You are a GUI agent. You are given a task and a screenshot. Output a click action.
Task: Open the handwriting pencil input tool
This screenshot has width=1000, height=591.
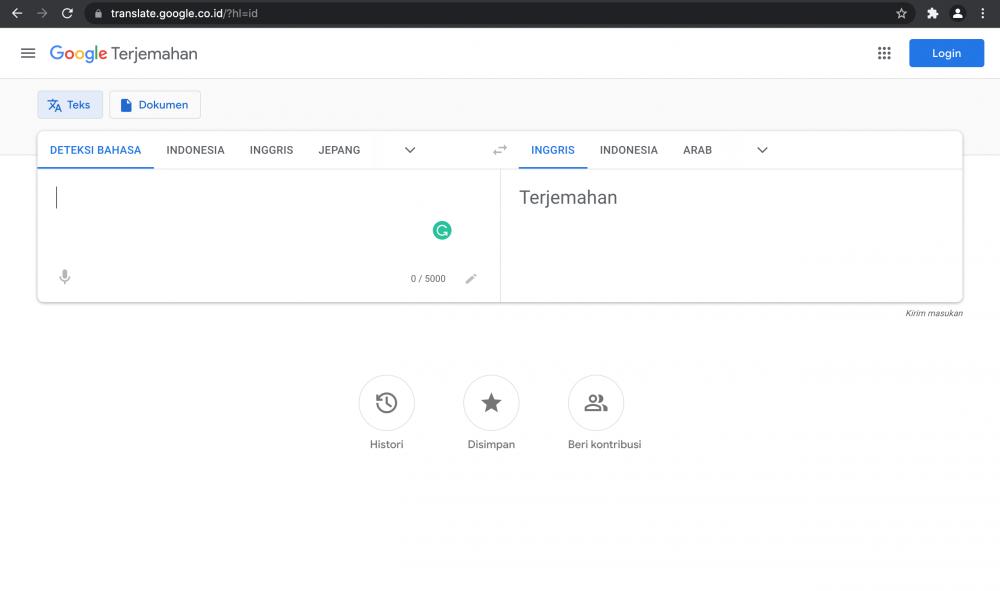[x=471, y=279]
